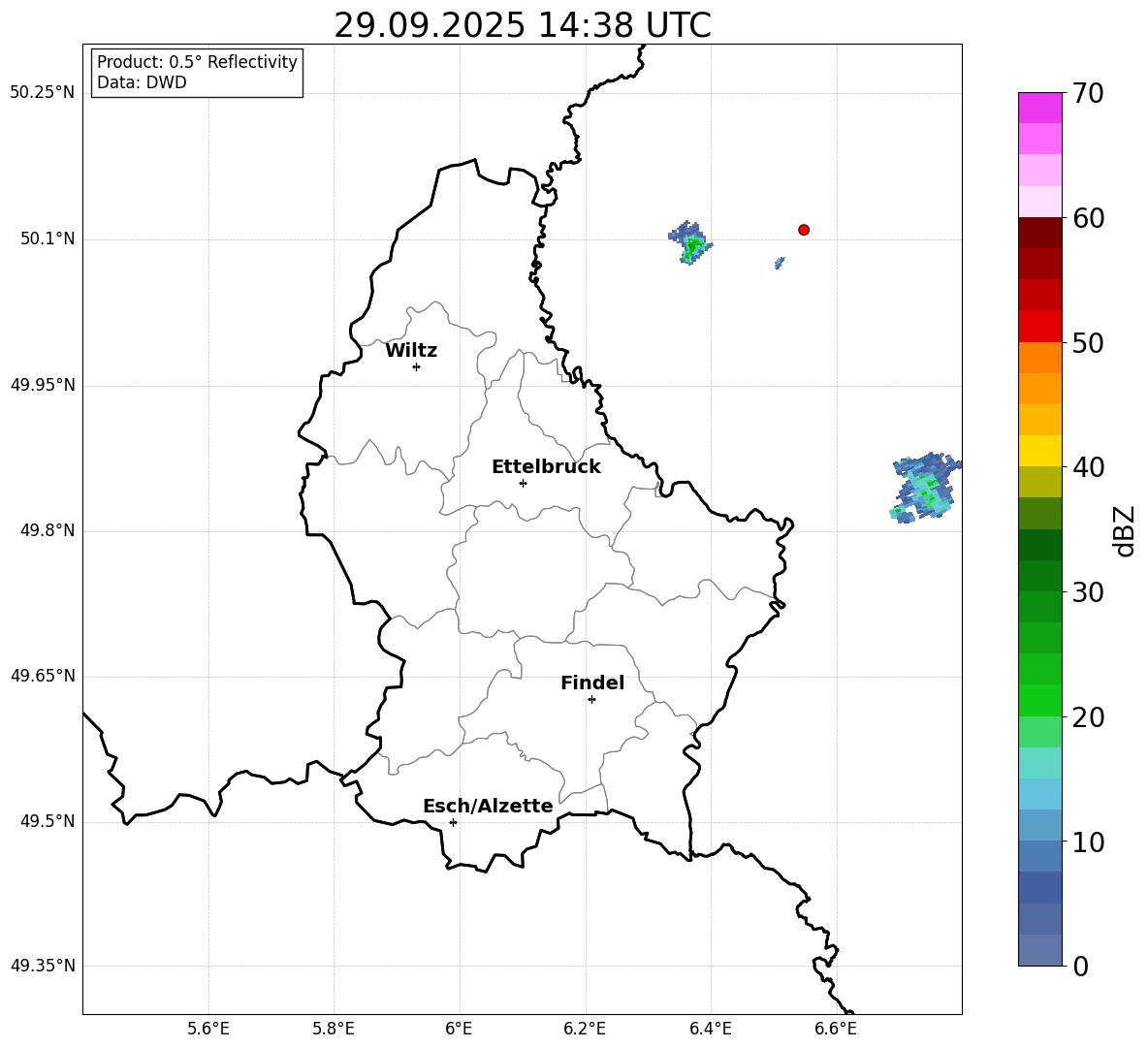Click the red dot station marker
This screenshot has width=1148, height=1048.
(x=803, y=230)
